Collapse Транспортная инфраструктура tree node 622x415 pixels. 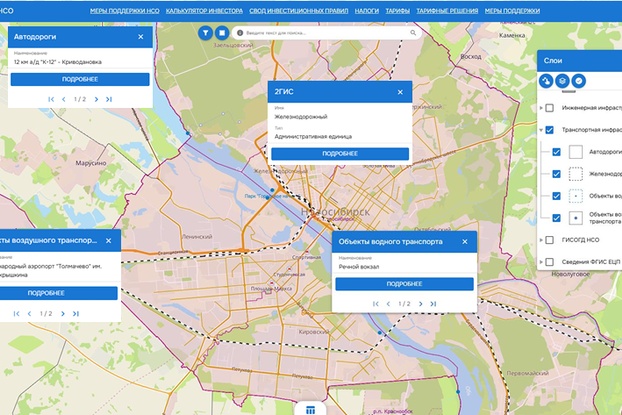click(x=541, y=130)
